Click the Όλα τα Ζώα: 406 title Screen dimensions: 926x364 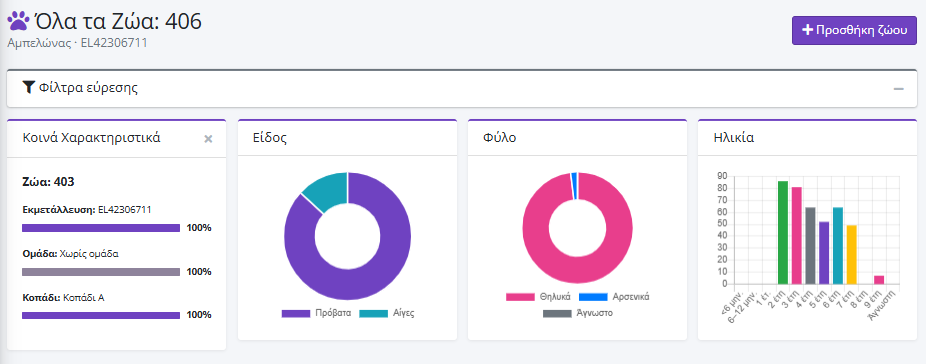[x=118, y=21]
